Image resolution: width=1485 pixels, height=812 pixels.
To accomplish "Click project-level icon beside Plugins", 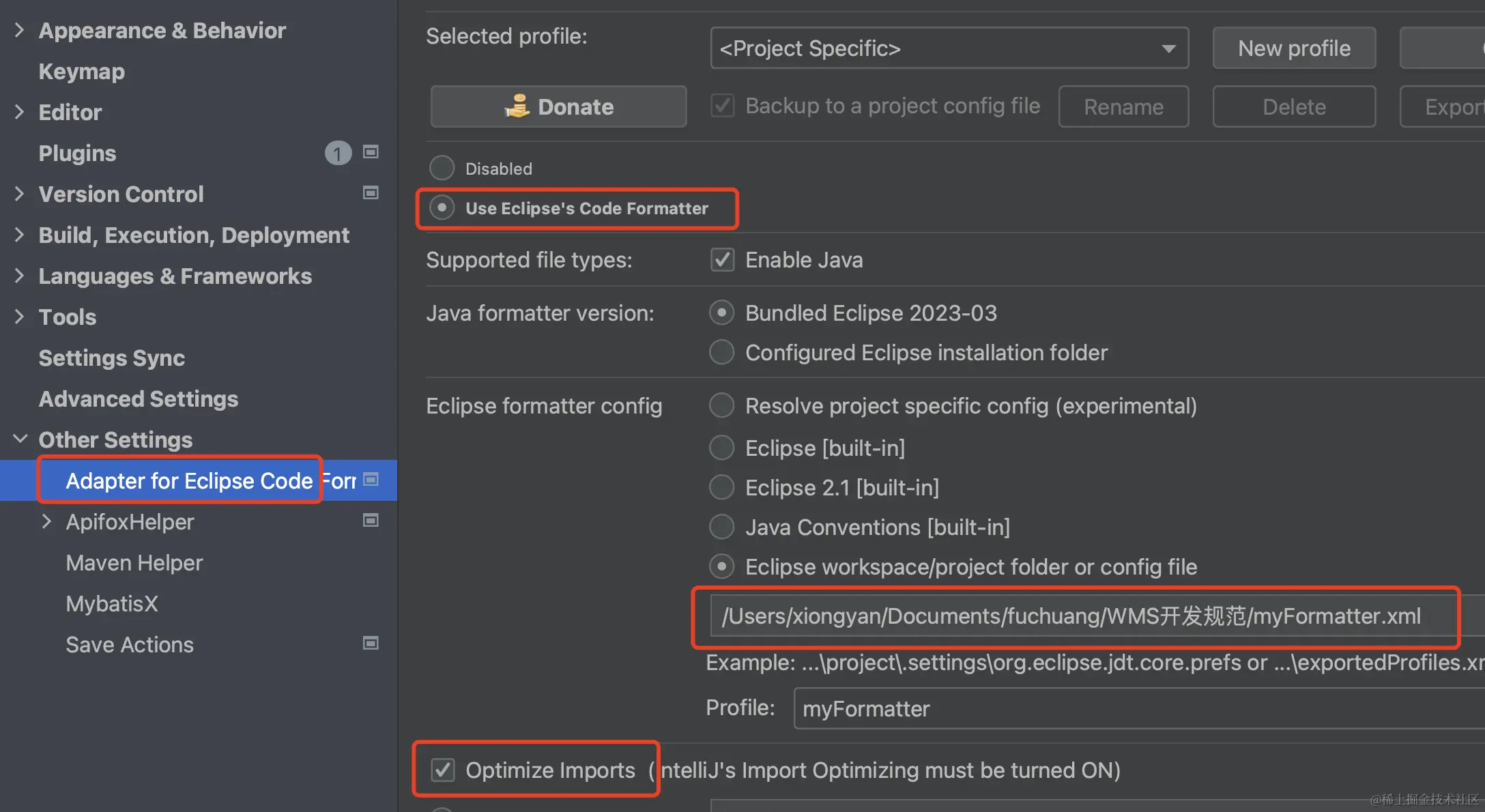I will coord(371,152).
